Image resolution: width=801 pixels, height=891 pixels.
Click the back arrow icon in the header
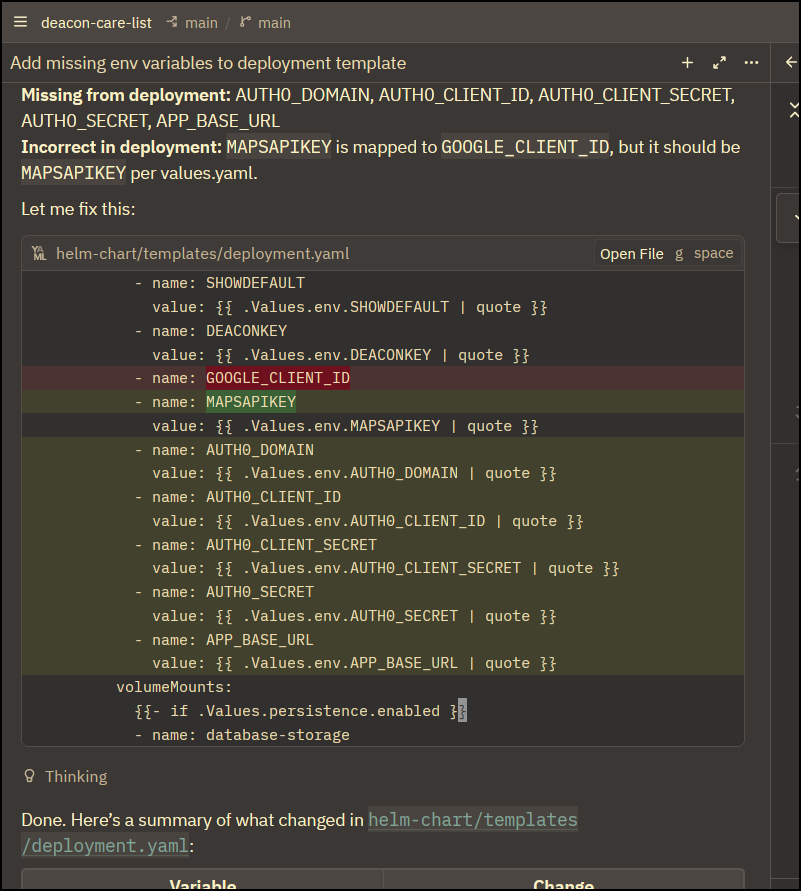point(791,63)
